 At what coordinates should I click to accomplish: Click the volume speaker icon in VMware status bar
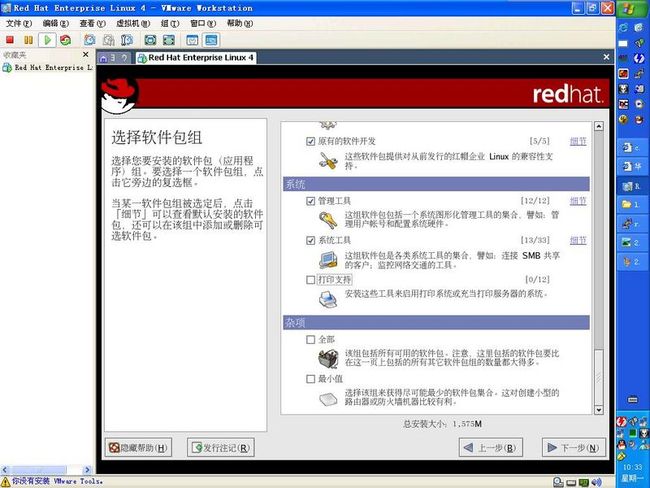pos(597,482)
